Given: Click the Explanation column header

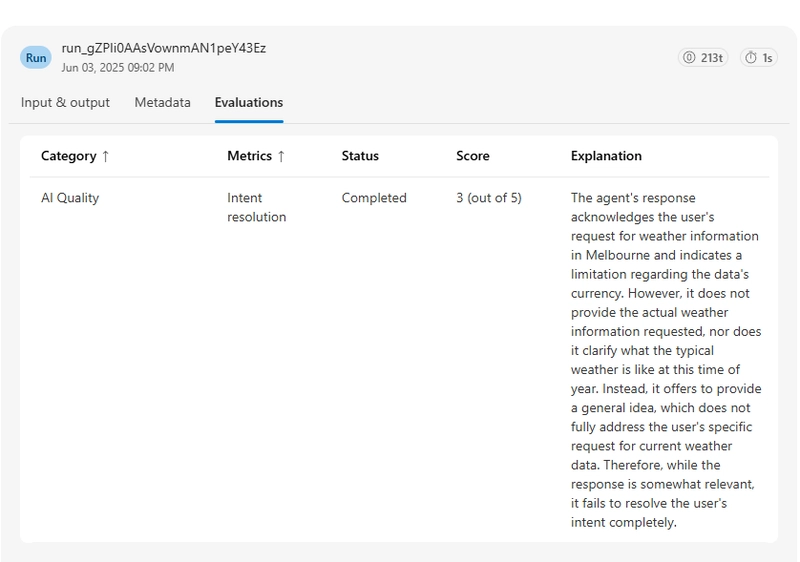Looking at the screenshot, I should [x=606, y=156].
